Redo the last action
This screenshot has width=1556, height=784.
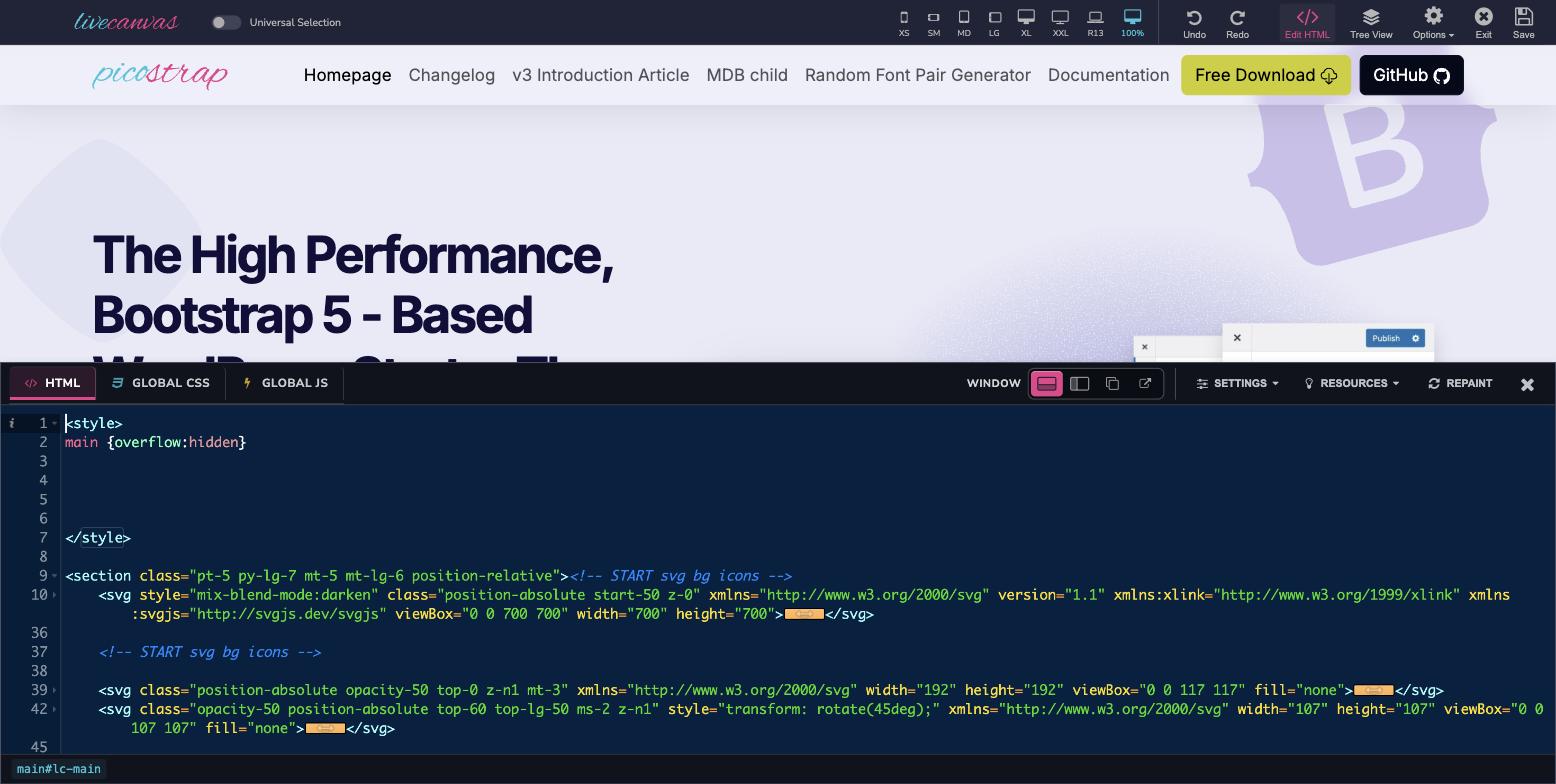(x=1237, y=22)
